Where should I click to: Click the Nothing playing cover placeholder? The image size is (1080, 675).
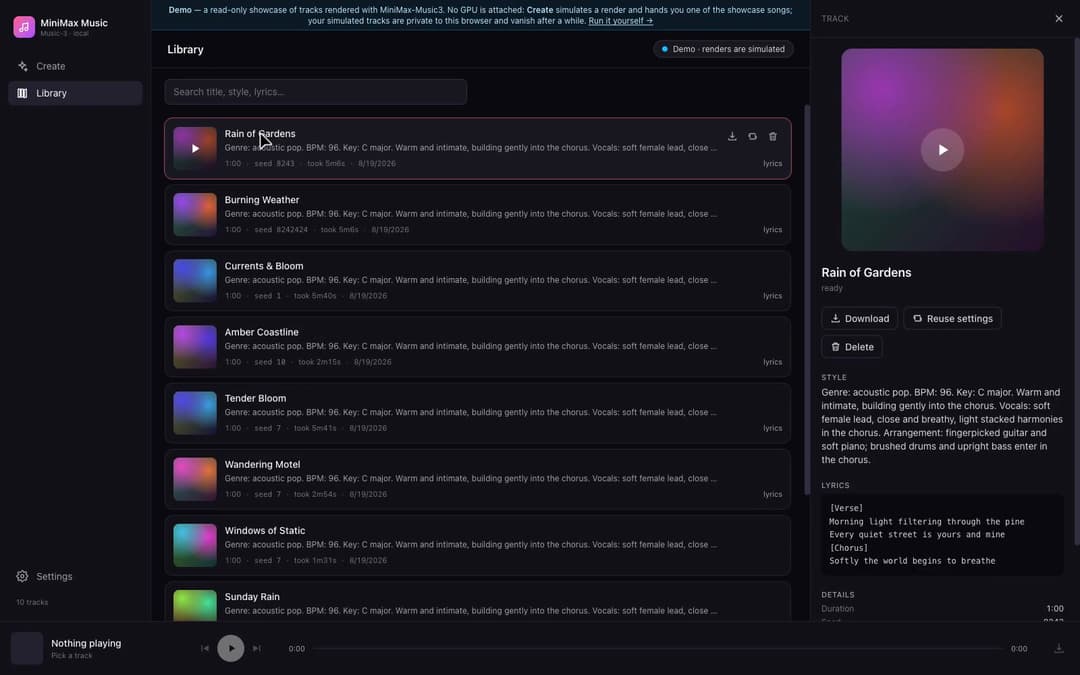click(x=27, y=648)
